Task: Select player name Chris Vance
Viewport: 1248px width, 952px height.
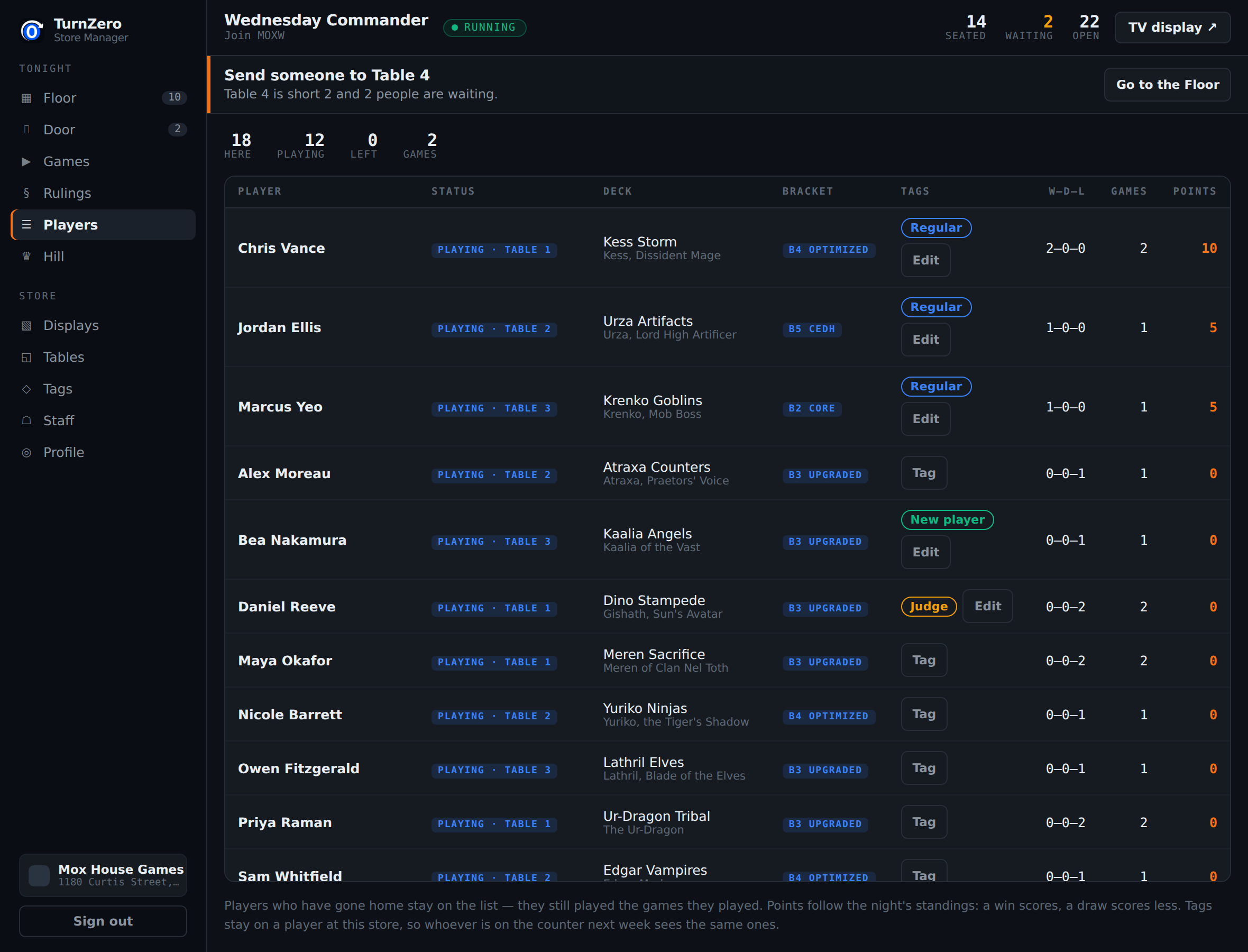Action: (x=281, y=248)
